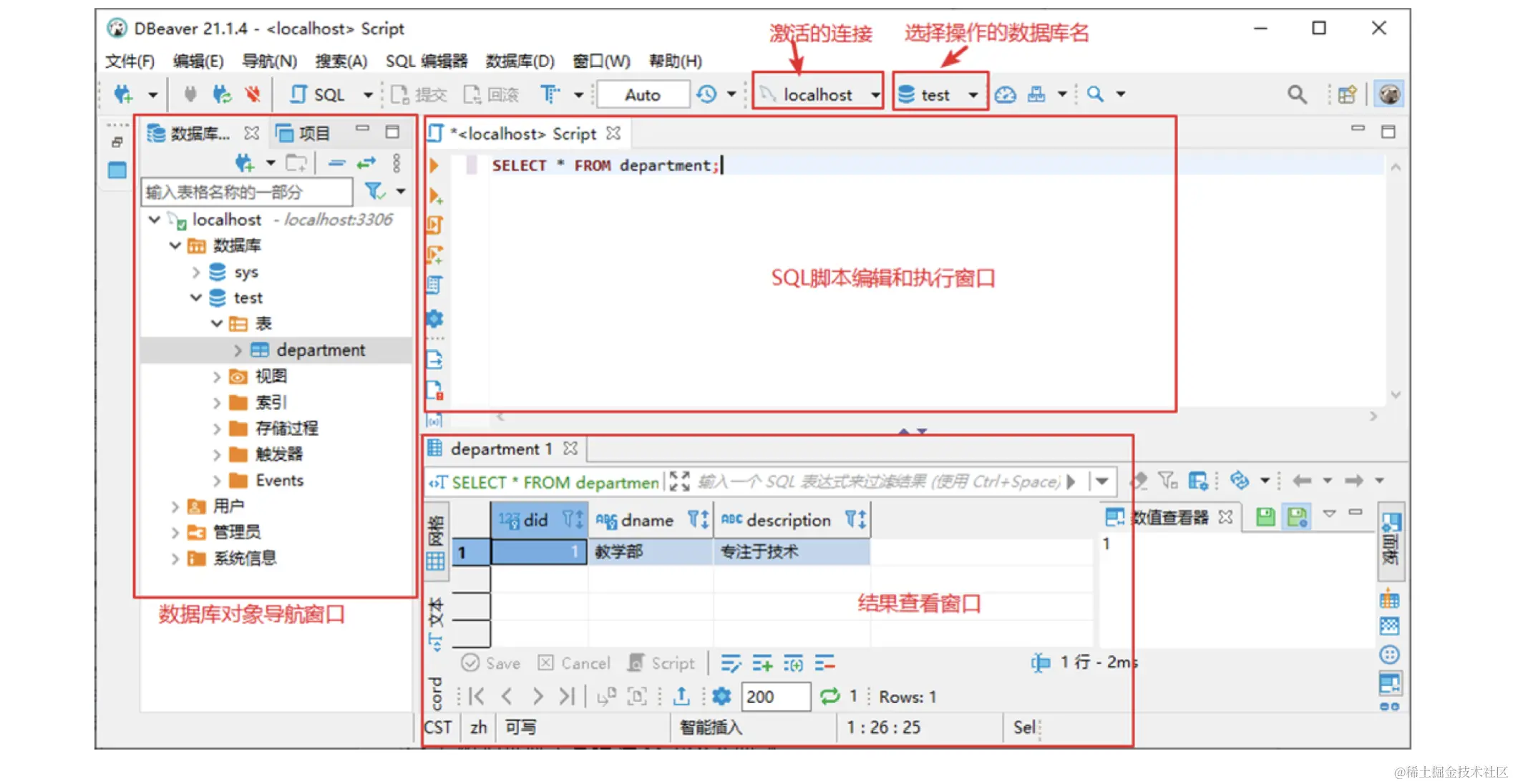Click the 提交 commit button

point(419,94)
